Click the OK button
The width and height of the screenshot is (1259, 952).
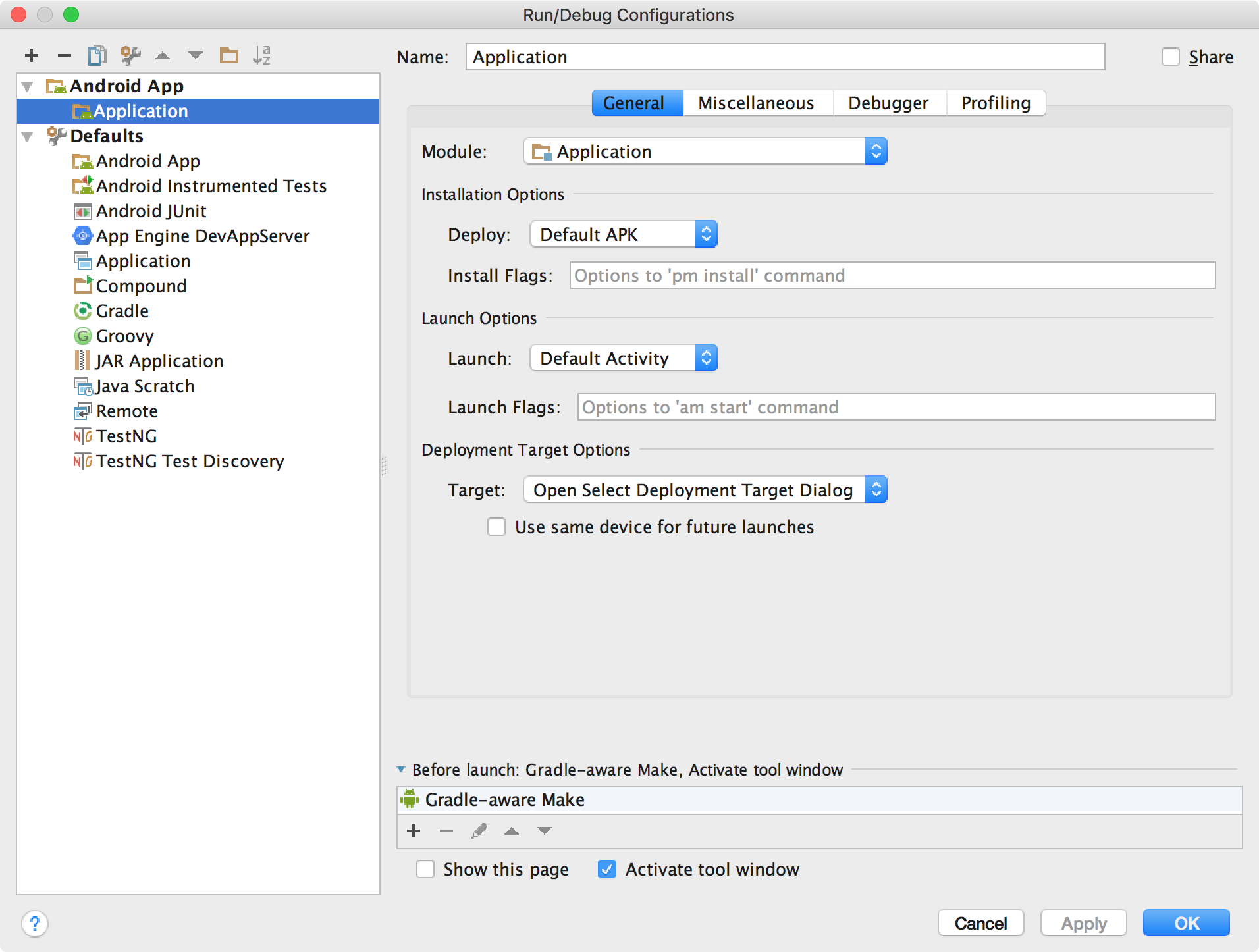[1186, 923]
